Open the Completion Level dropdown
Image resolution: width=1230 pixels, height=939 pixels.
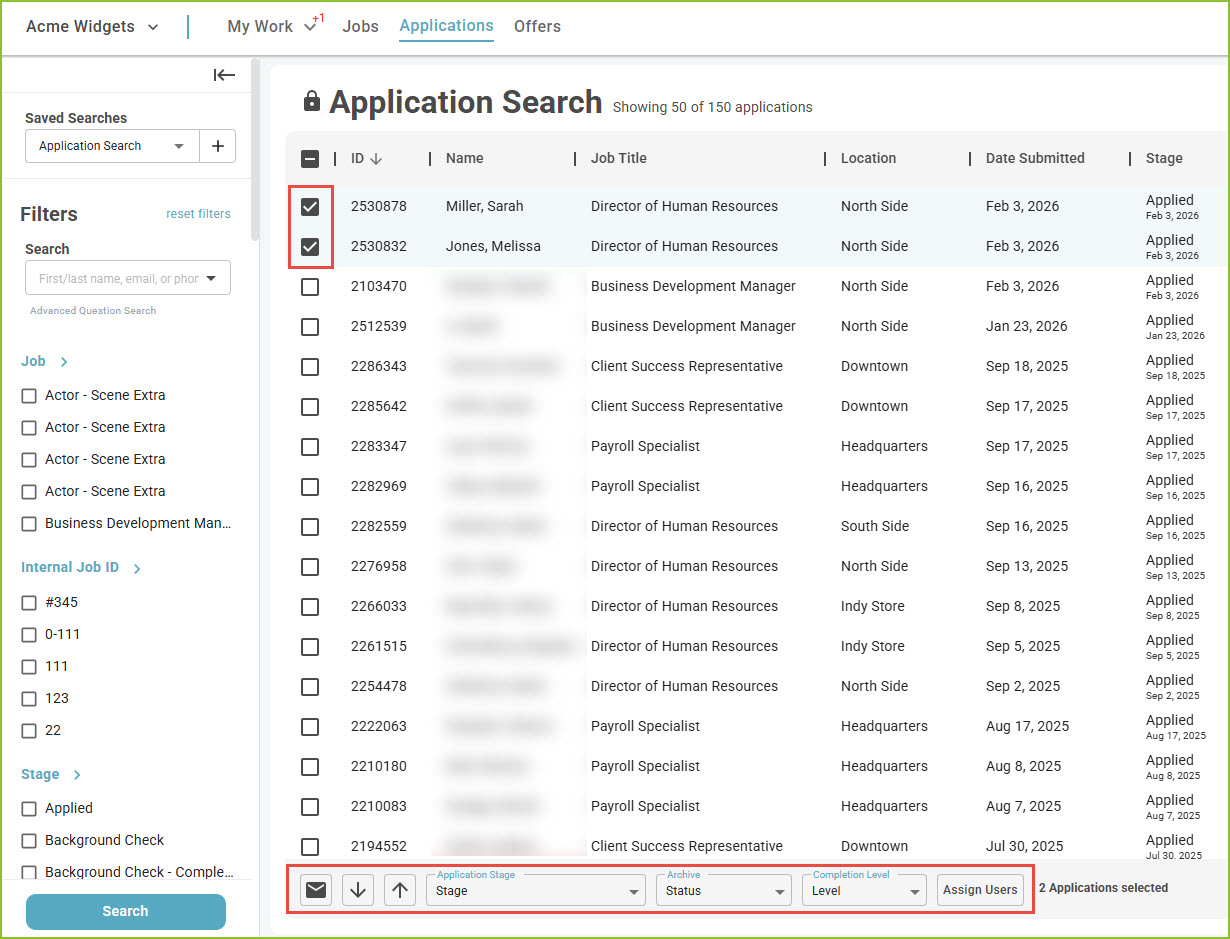[865, 890]
